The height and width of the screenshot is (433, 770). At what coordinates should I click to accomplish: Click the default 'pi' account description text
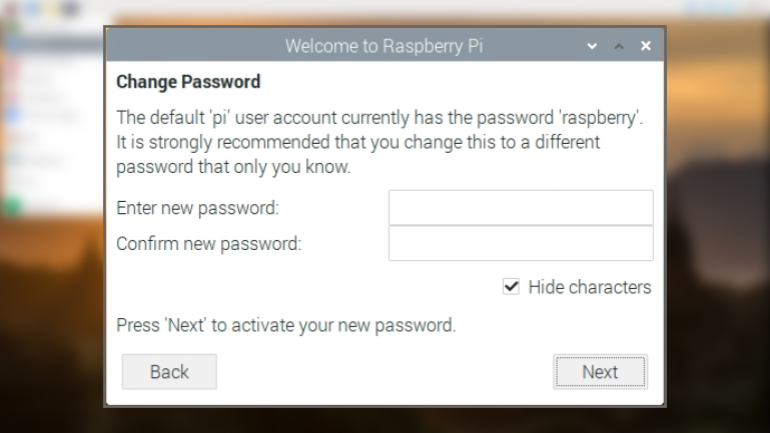pyautogui.click(x=380, y=142)
